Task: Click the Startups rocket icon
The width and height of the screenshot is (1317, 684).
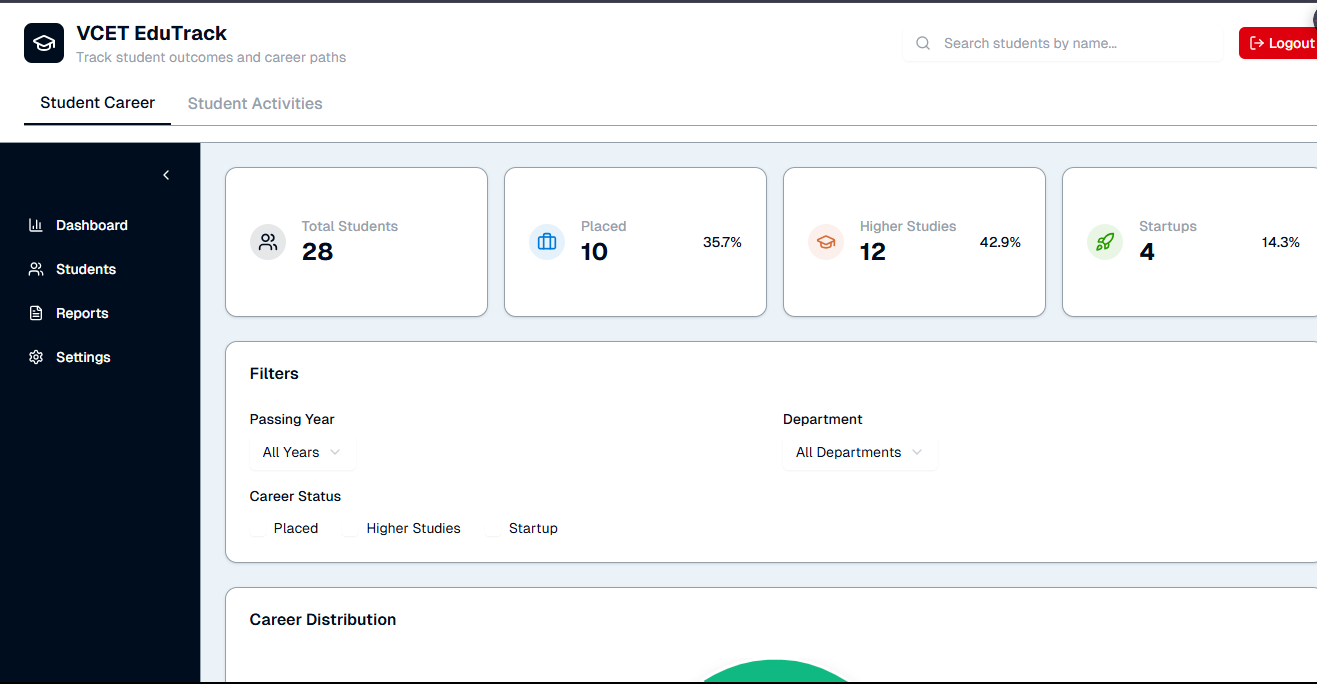Action: [1105, 242]
